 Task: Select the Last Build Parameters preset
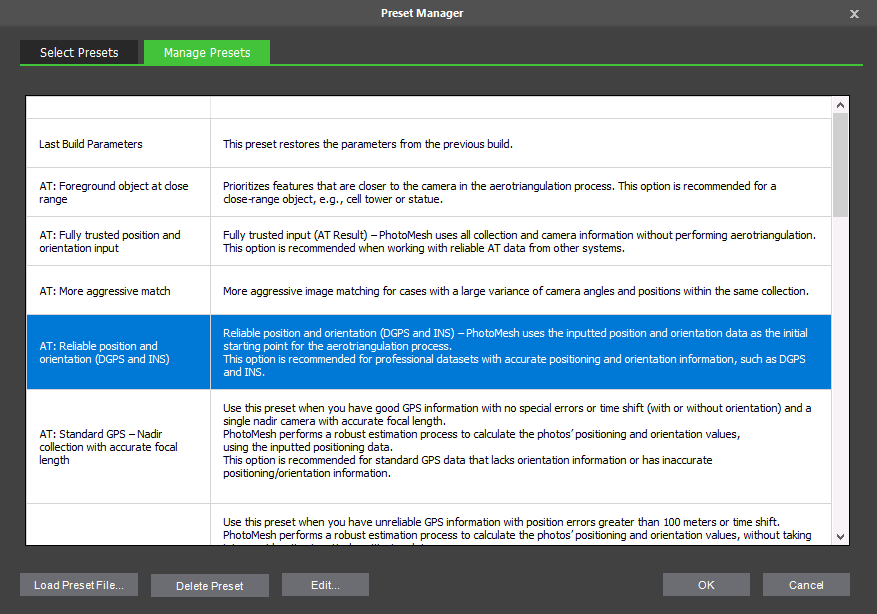click(x=91, y=144)
